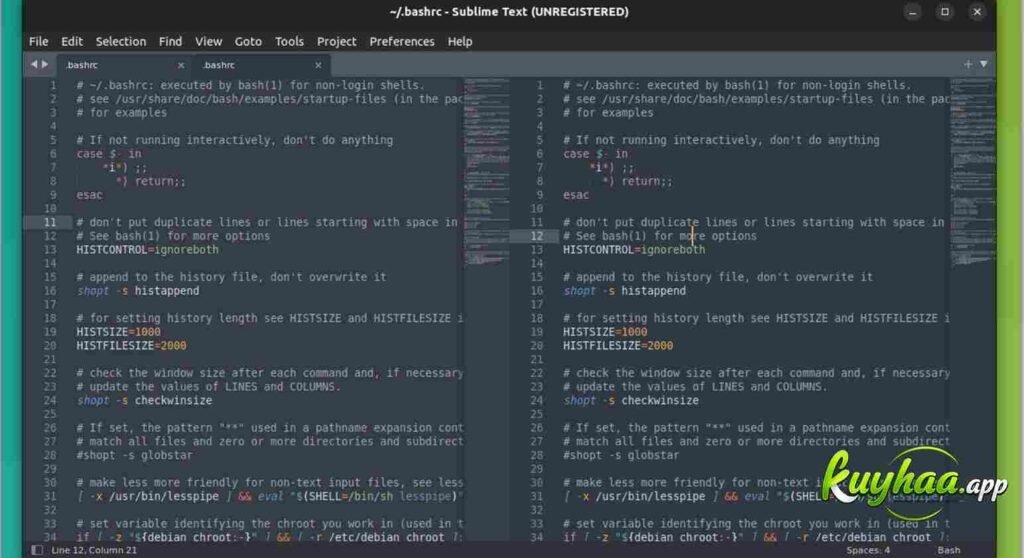Go to next tab with right arrow
Image resolution: width=1024 pixels, height=558 pixels.
(45, 64)
